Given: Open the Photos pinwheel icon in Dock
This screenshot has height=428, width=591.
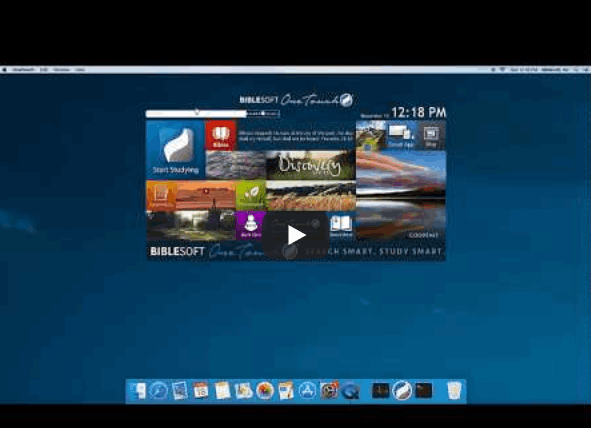Looking at the screenshot, I should coord(265,391).
